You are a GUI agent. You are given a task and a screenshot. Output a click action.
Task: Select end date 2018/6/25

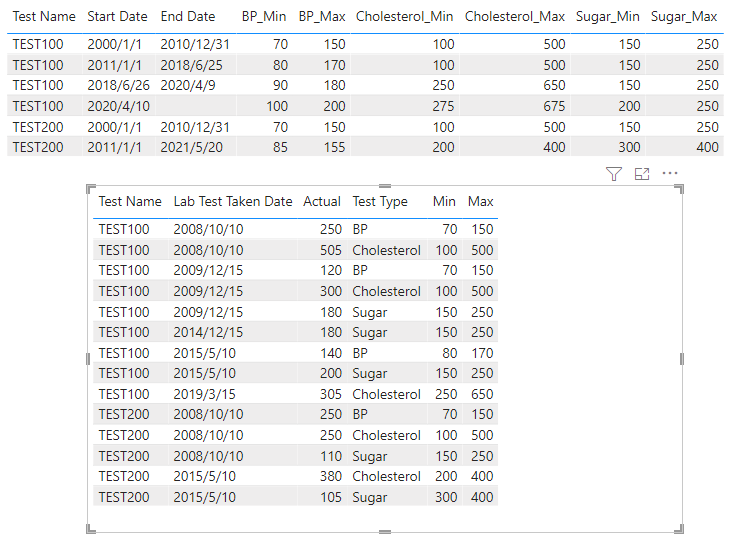tap(191, 65)
